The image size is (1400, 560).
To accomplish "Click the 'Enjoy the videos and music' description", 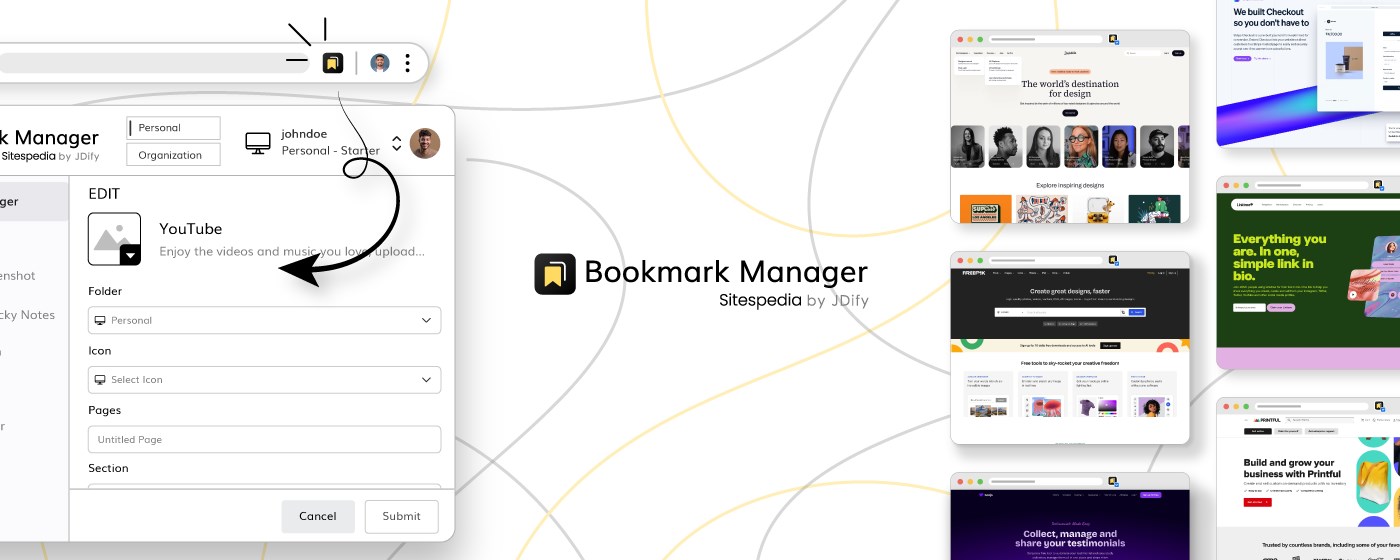I will [x=291, y=252].
